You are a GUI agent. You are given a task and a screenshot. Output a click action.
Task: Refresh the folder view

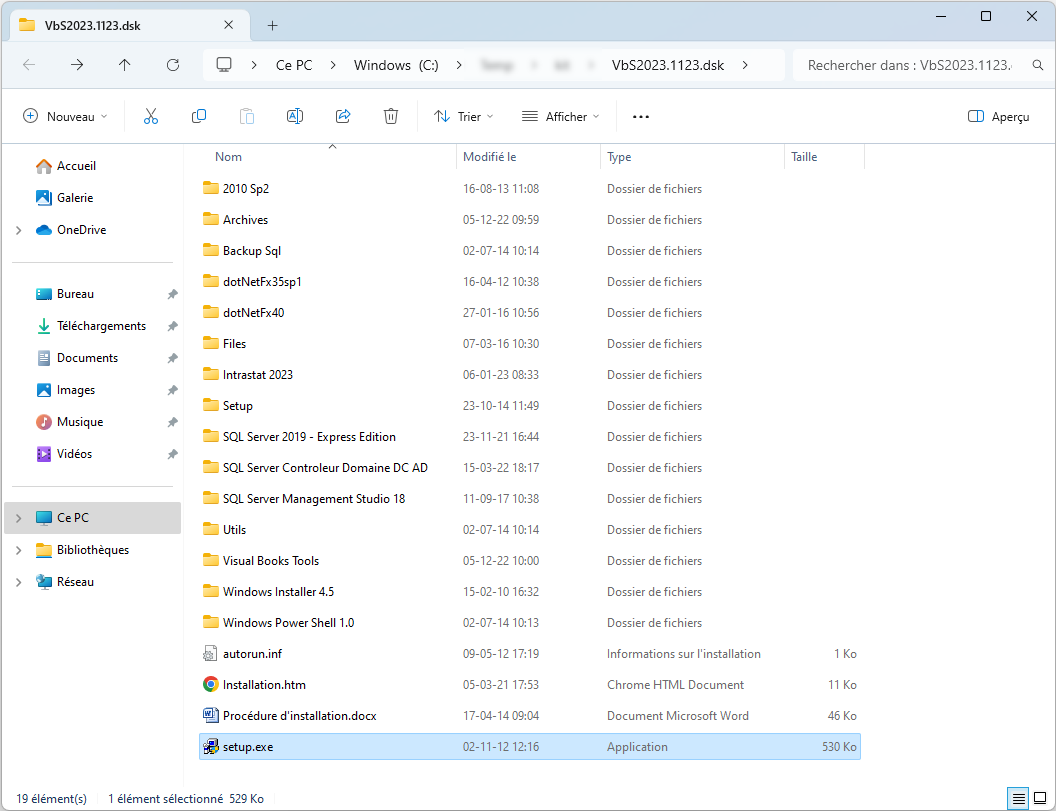coord(173,65)
